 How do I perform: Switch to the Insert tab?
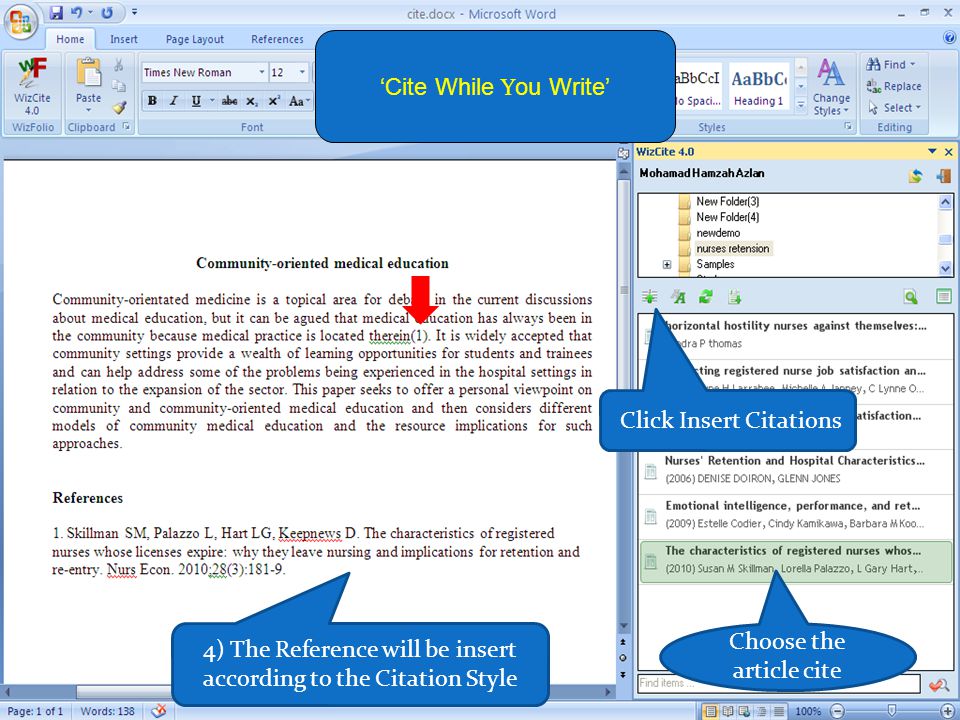[x=124, y=39]
